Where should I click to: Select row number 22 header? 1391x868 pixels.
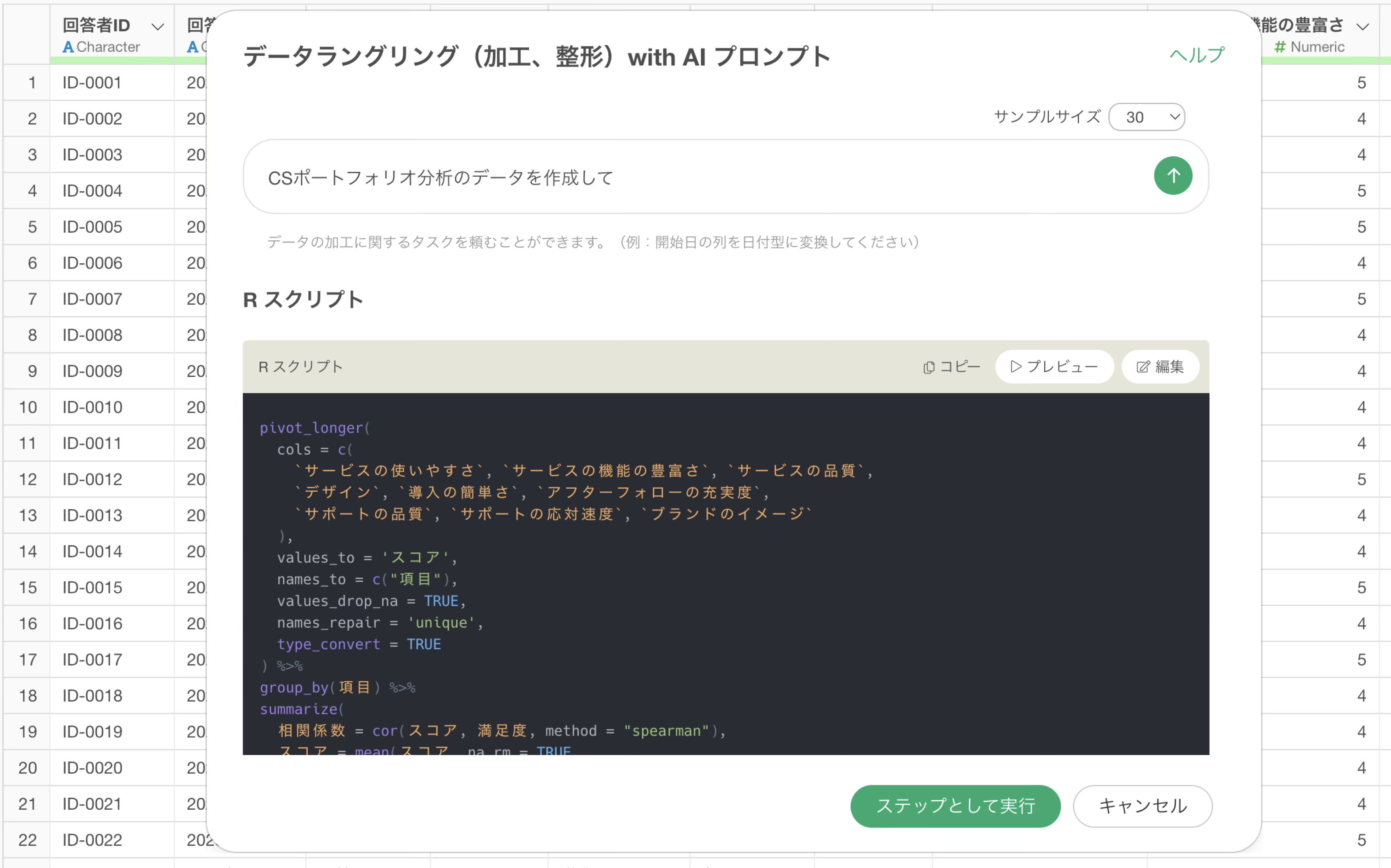(28, 840)
